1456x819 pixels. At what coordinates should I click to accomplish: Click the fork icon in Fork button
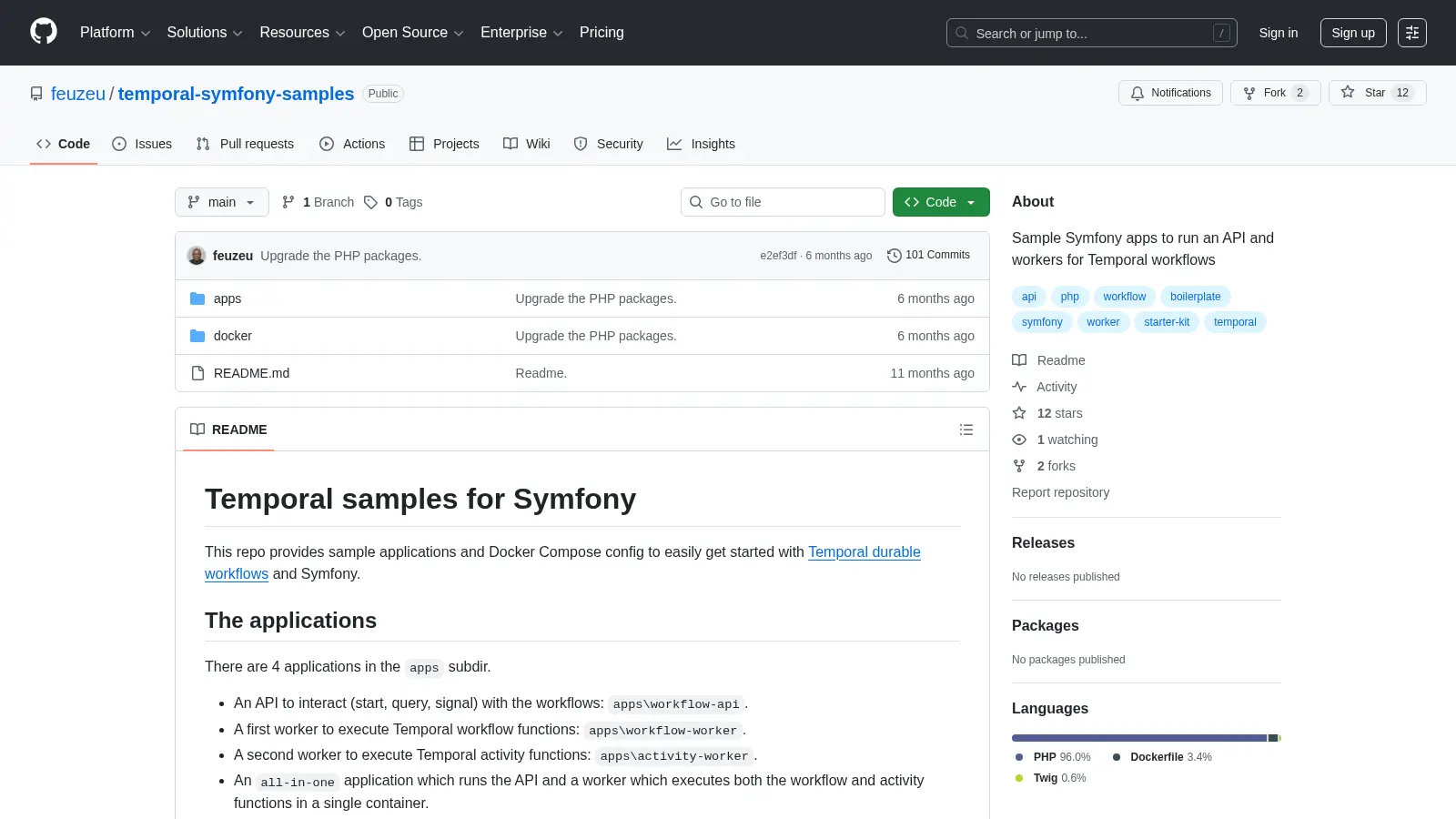pos(1249,93)
